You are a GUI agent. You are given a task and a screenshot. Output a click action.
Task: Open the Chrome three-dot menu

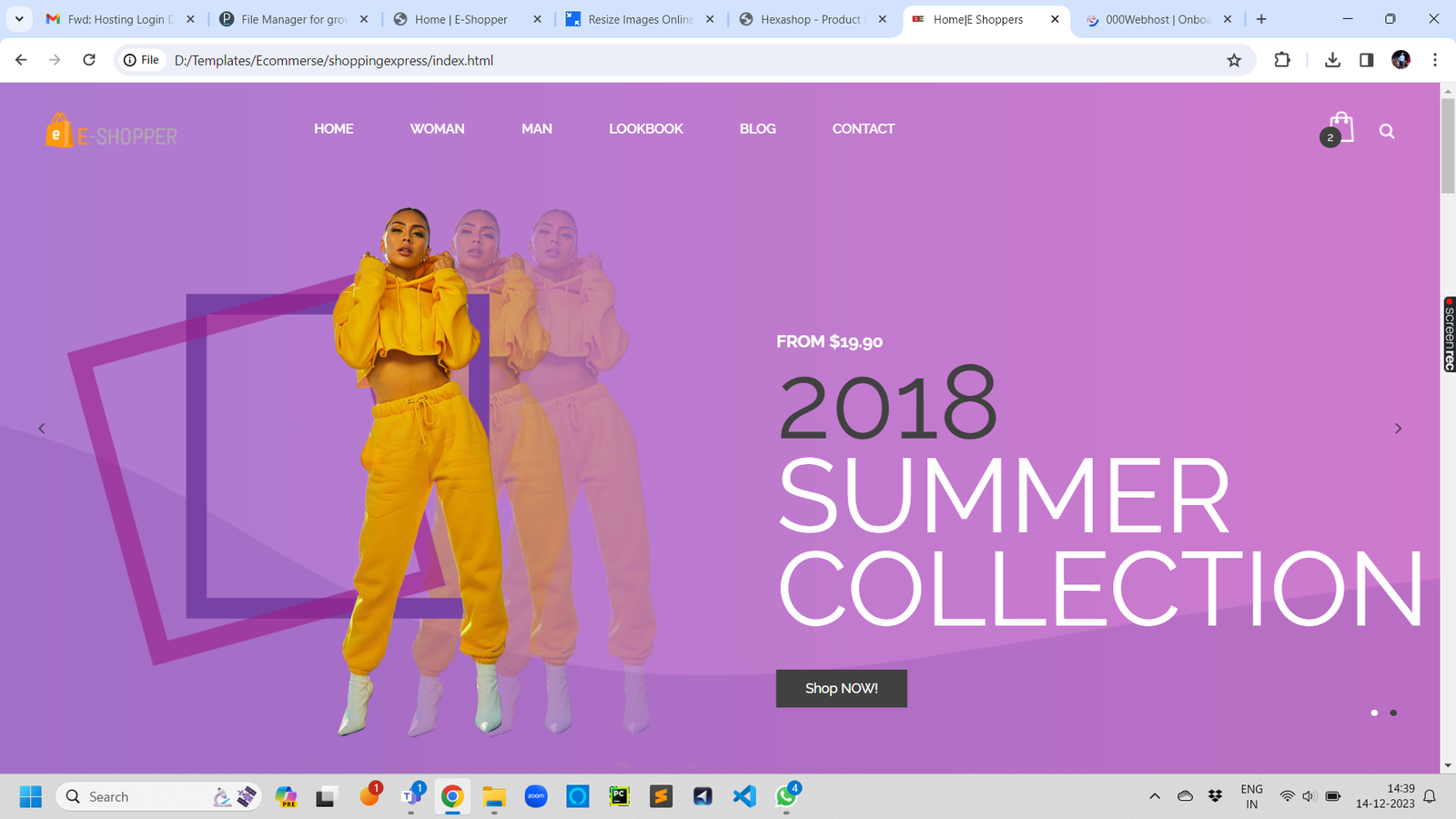pyautogui.click(x=1435, y=60)
